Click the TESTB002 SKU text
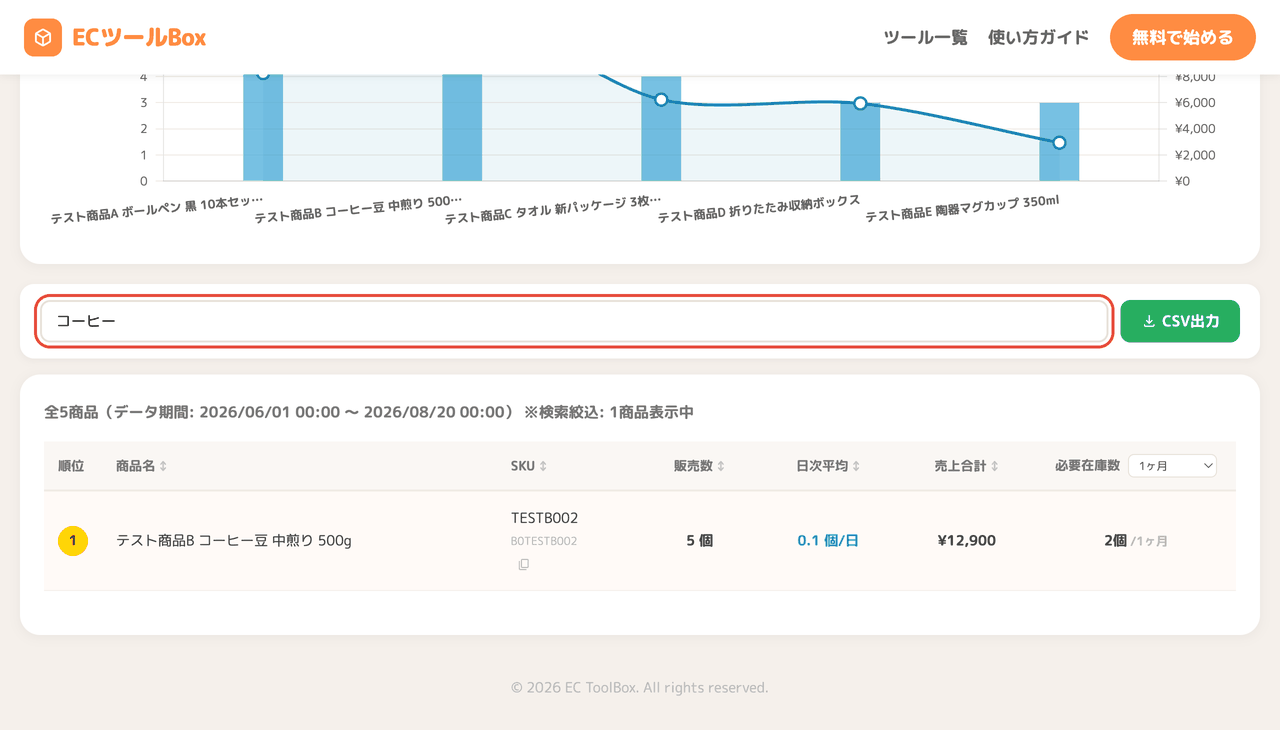Screen dimensions: 1280x730 544,518
